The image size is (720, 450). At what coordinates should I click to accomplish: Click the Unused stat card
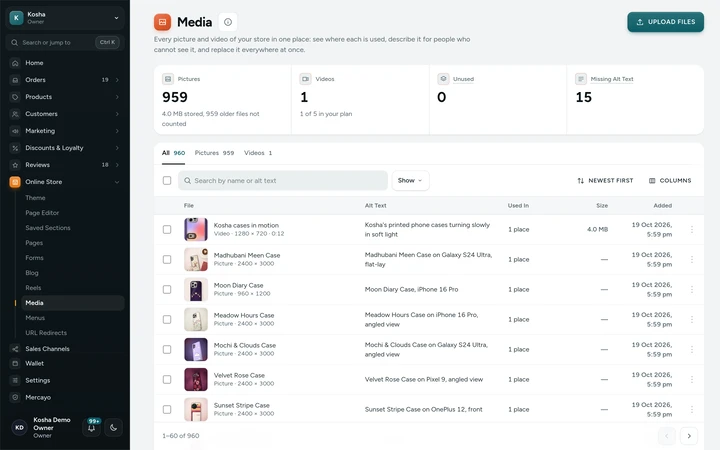click(498, 100)
